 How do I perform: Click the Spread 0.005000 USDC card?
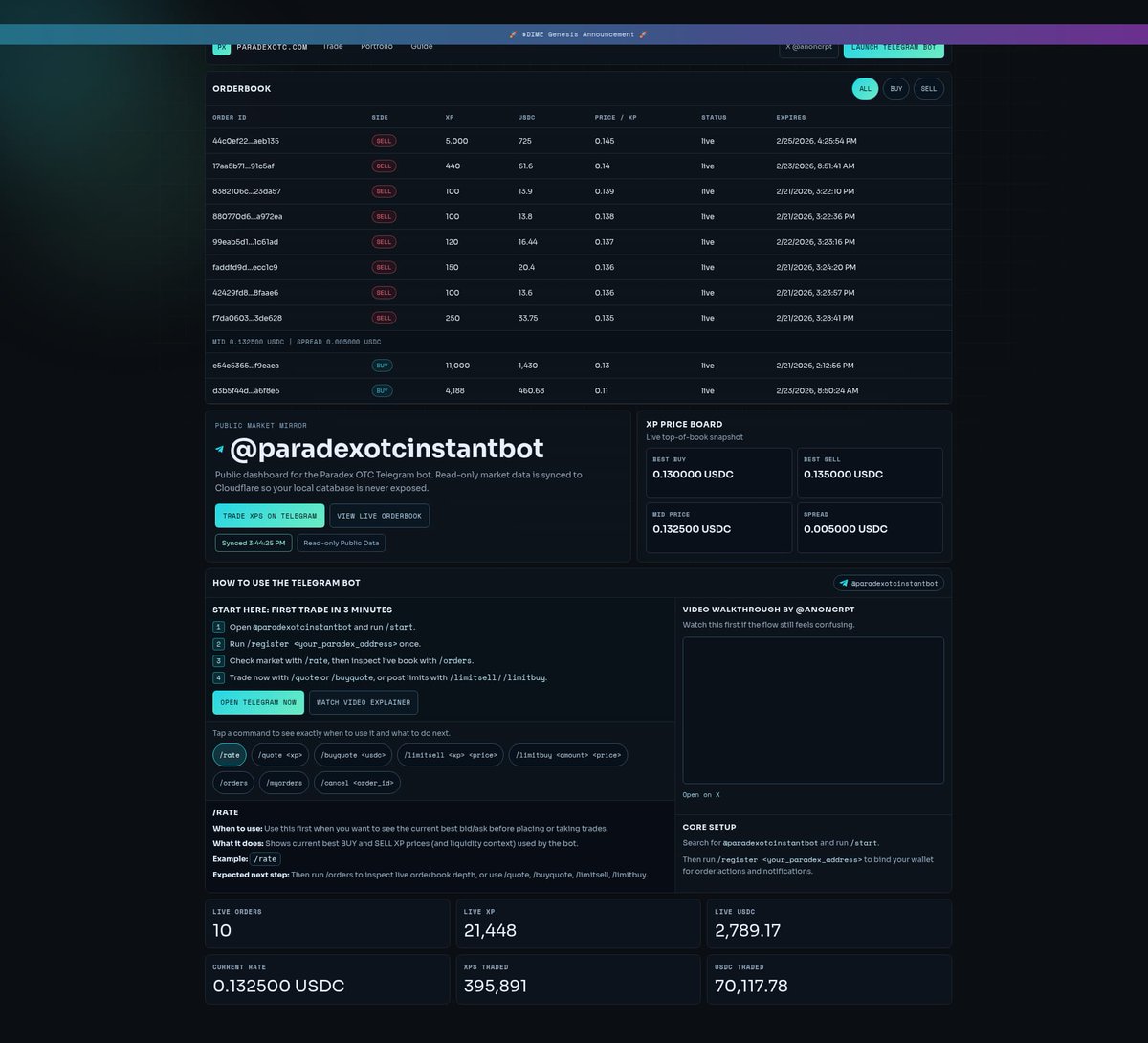tap(870, 527)
